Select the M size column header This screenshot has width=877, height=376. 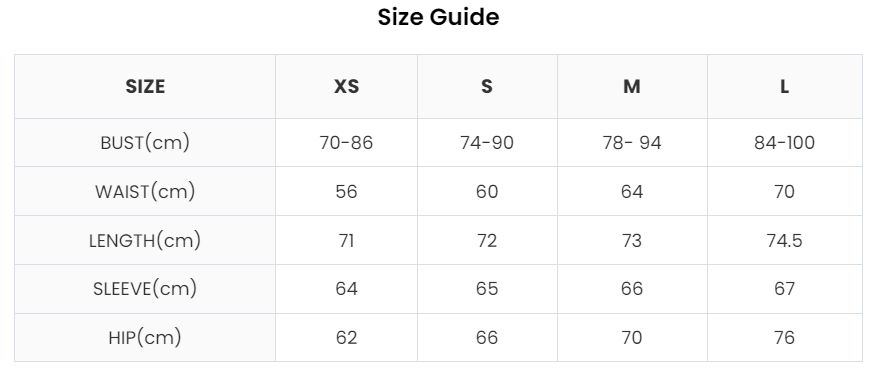(631, 87)
